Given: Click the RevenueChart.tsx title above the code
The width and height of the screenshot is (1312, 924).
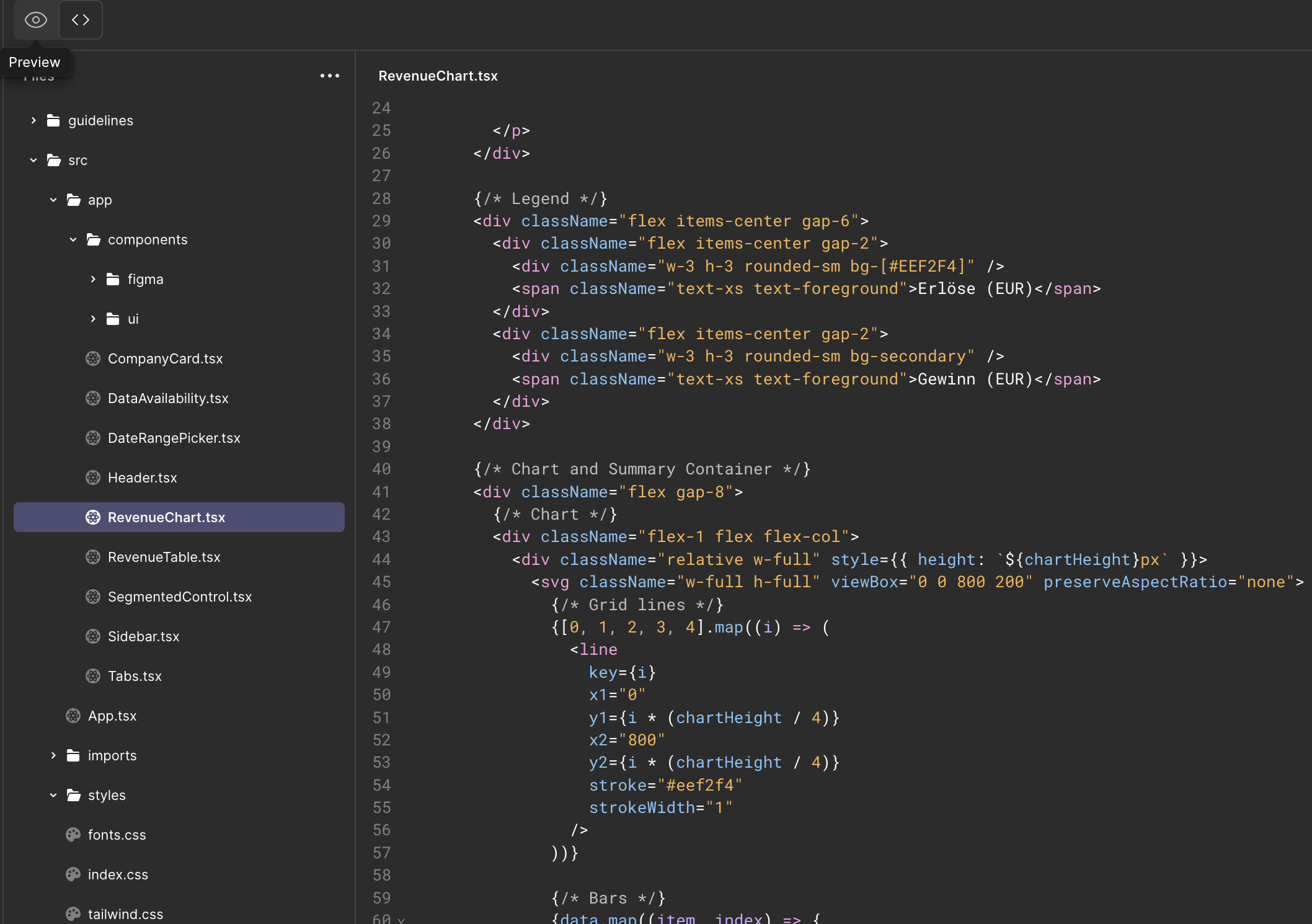Looking at the screenshot, I should click(x=438, y=76).
